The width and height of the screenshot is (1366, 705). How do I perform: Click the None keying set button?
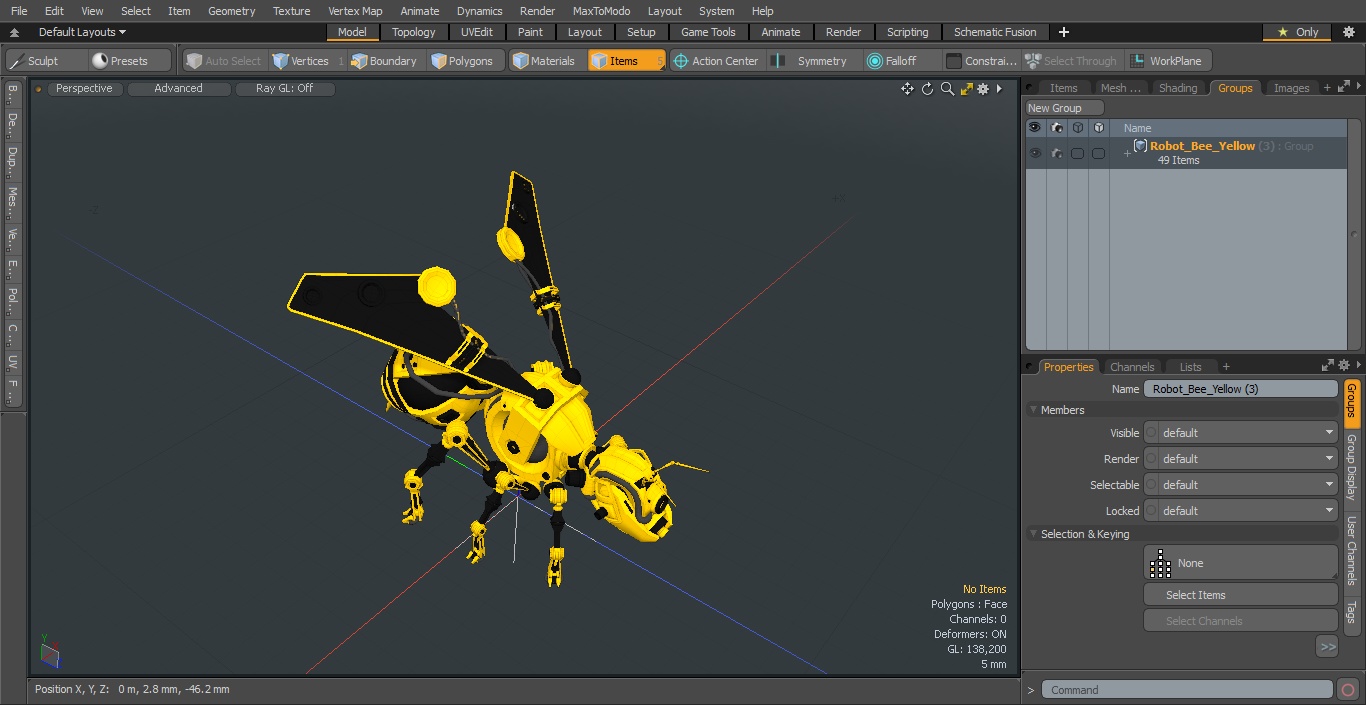click(x=1240, y=563)
